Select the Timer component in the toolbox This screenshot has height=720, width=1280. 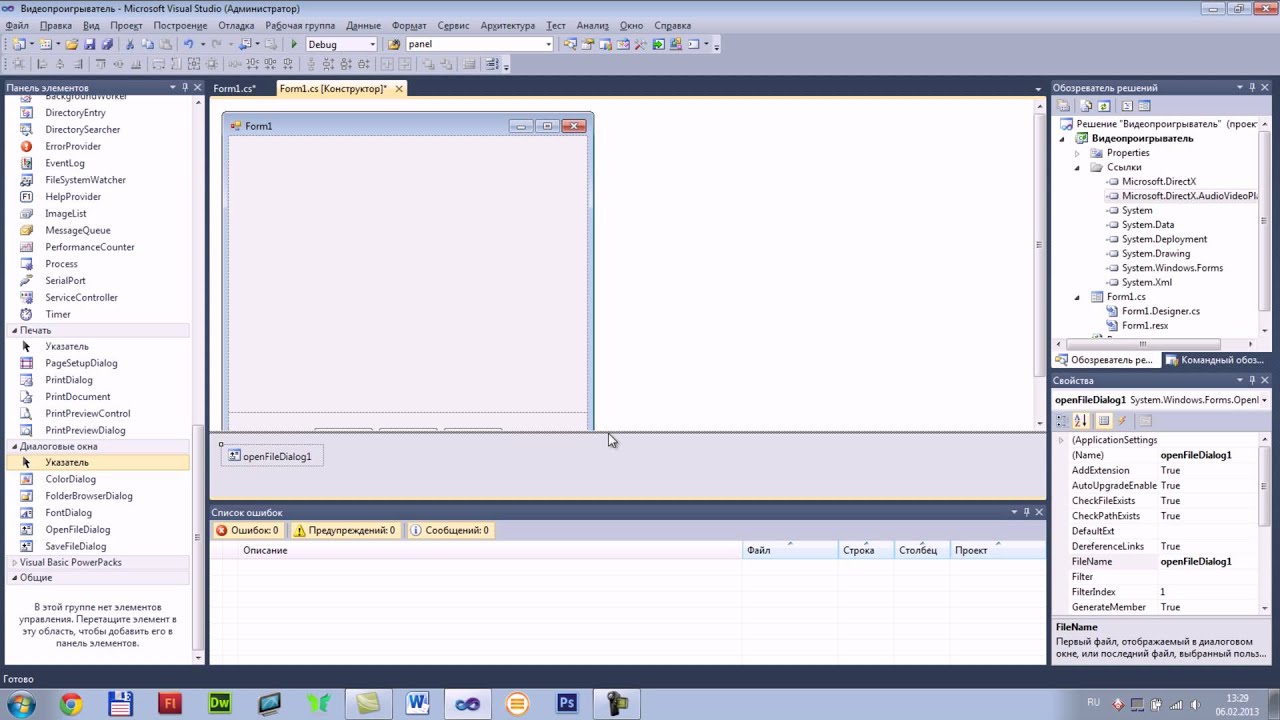(58, 314)
